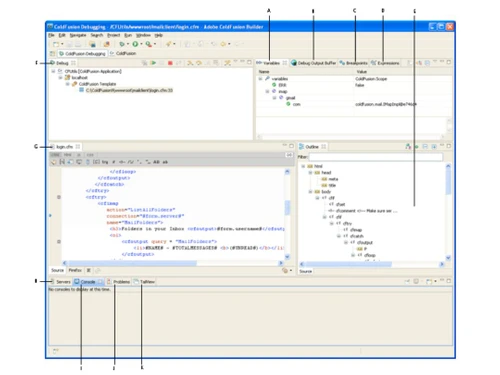
Task: Click the '#' wrap icon in editor toolbar
Action: (113, 162)
